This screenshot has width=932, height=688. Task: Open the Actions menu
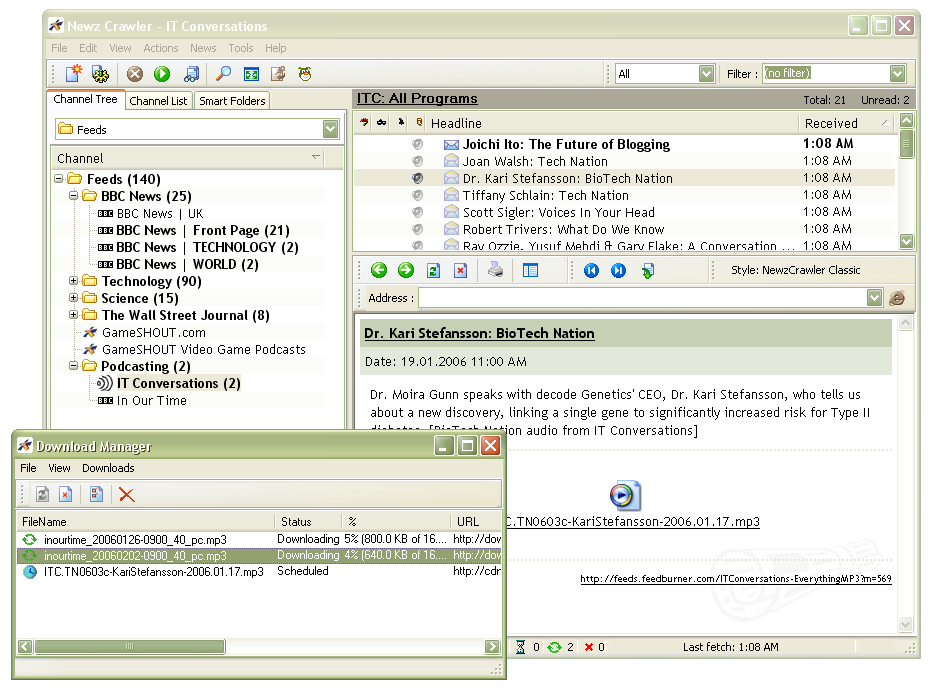(160, 48)
